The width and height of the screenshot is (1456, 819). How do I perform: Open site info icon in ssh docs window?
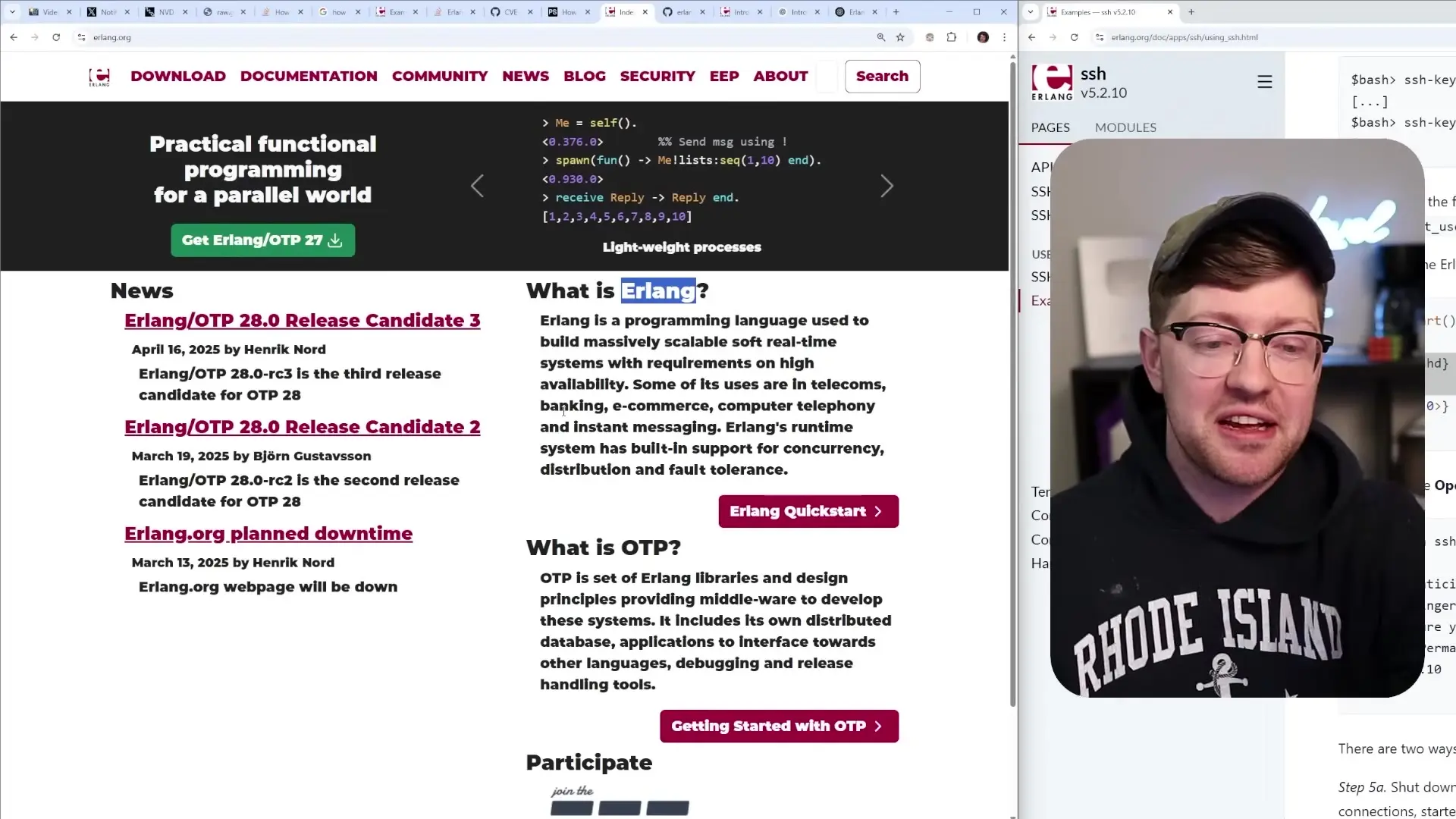coord(1100,37)
